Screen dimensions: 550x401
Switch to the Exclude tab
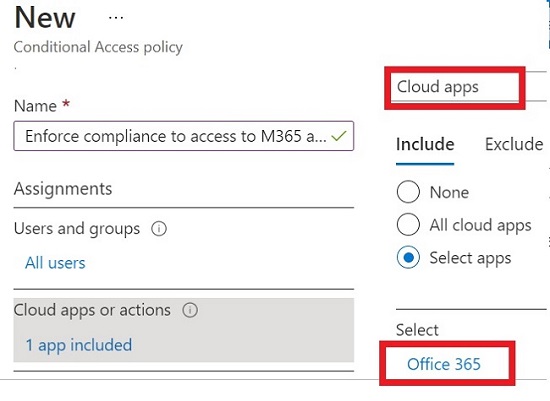click(514, 144)
